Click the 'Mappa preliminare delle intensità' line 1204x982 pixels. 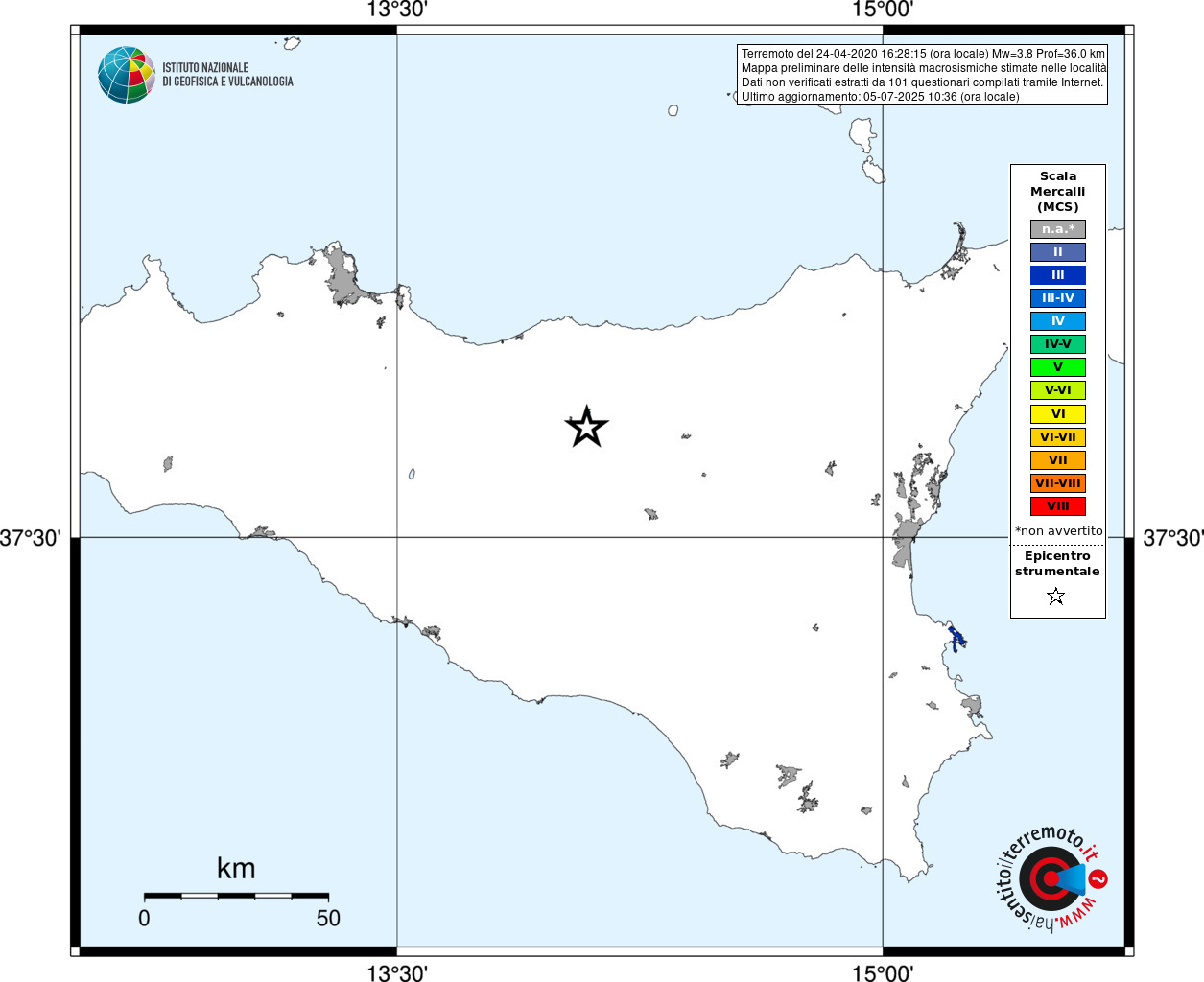pos(924,68)
